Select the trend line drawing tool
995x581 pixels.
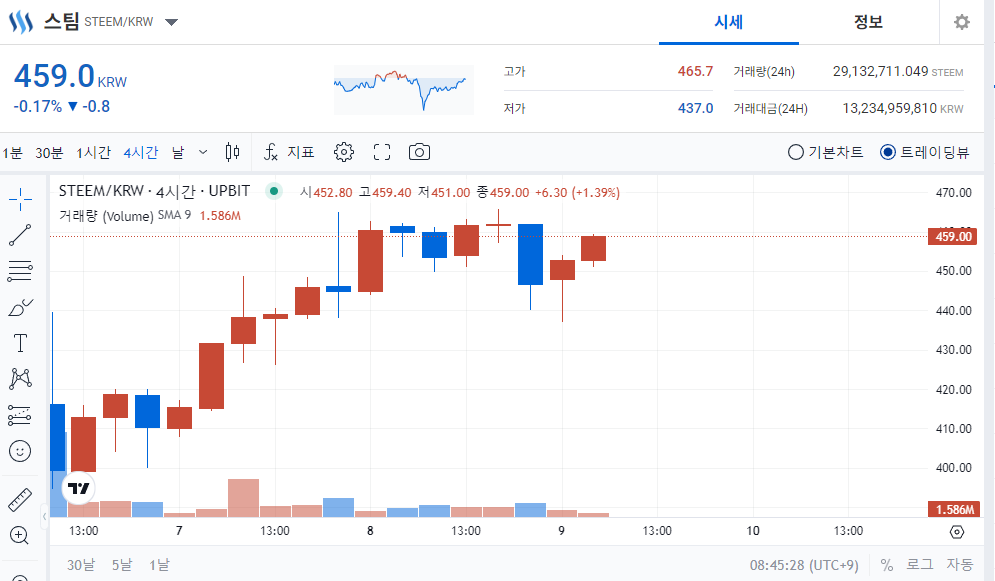coord(20,235)
